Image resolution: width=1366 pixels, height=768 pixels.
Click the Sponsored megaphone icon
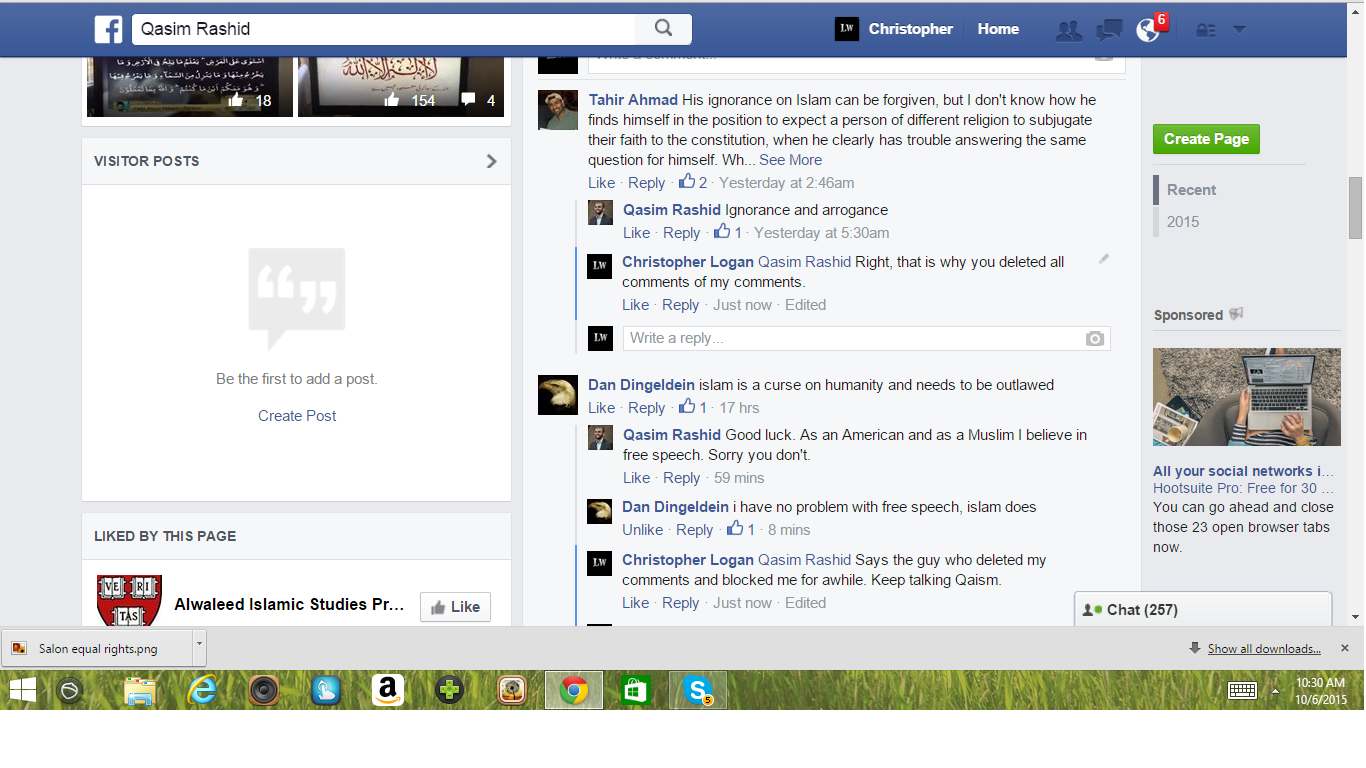point(1236,314)
